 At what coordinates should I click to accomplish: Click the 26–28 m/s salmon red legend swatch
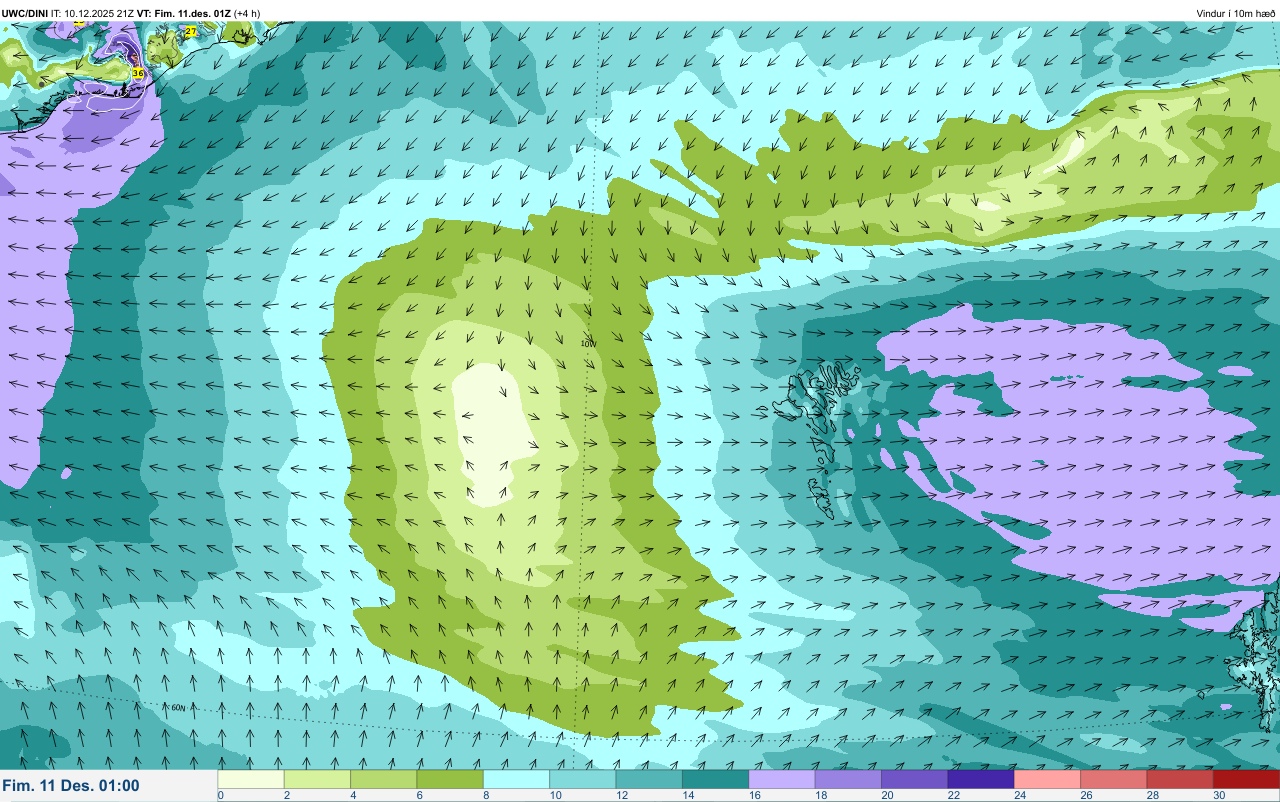point(1113,779)
